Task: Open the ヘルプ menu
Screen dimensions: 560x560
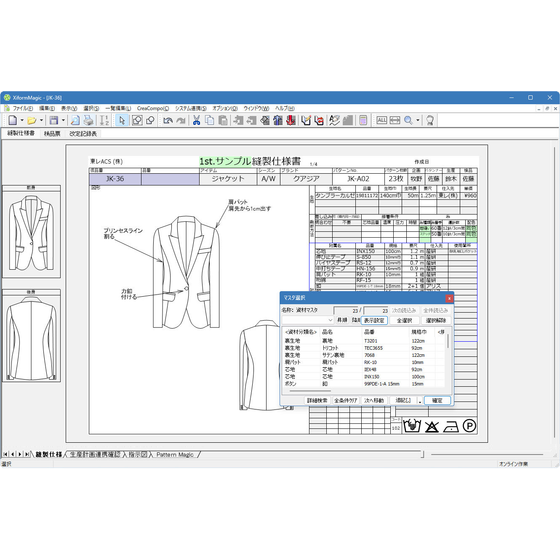Action: (x=285, y=108)
